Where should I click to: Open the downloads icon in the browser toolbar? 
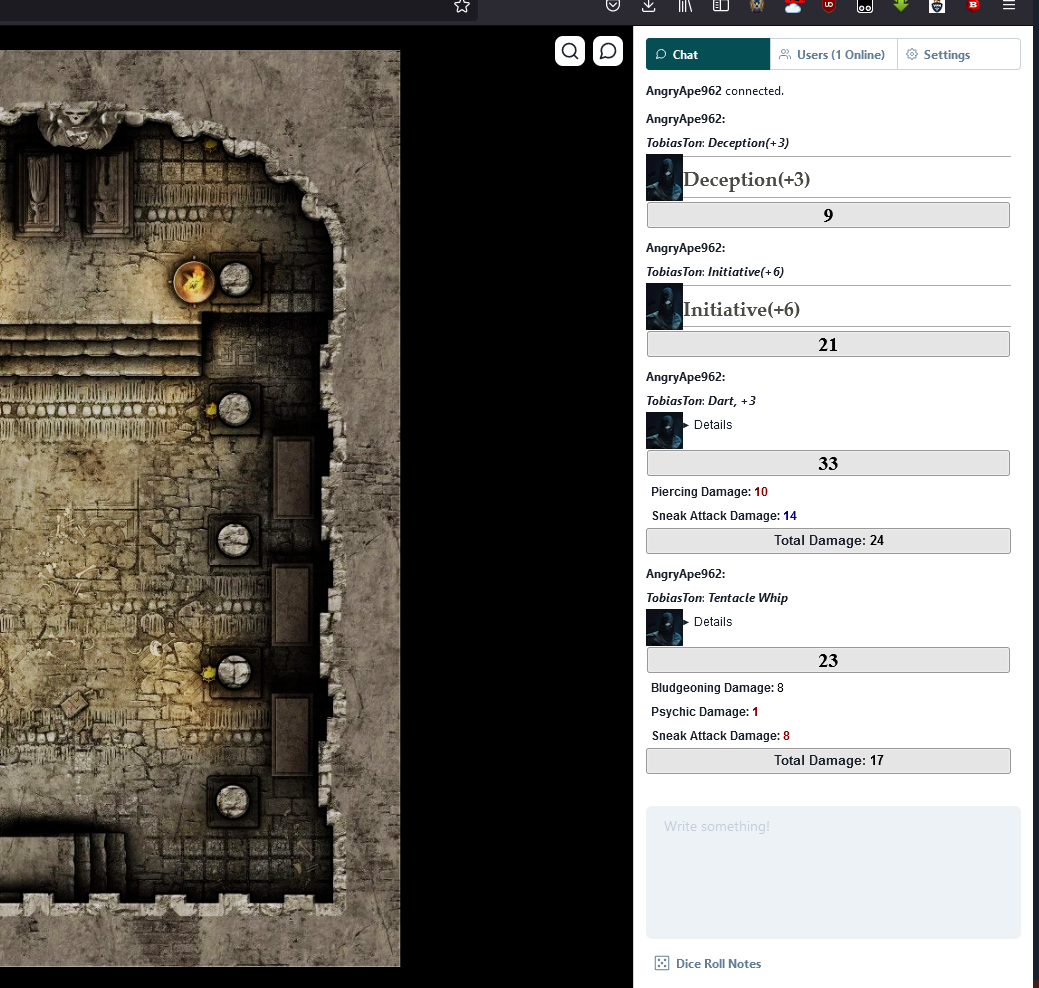tap(648, 7)
